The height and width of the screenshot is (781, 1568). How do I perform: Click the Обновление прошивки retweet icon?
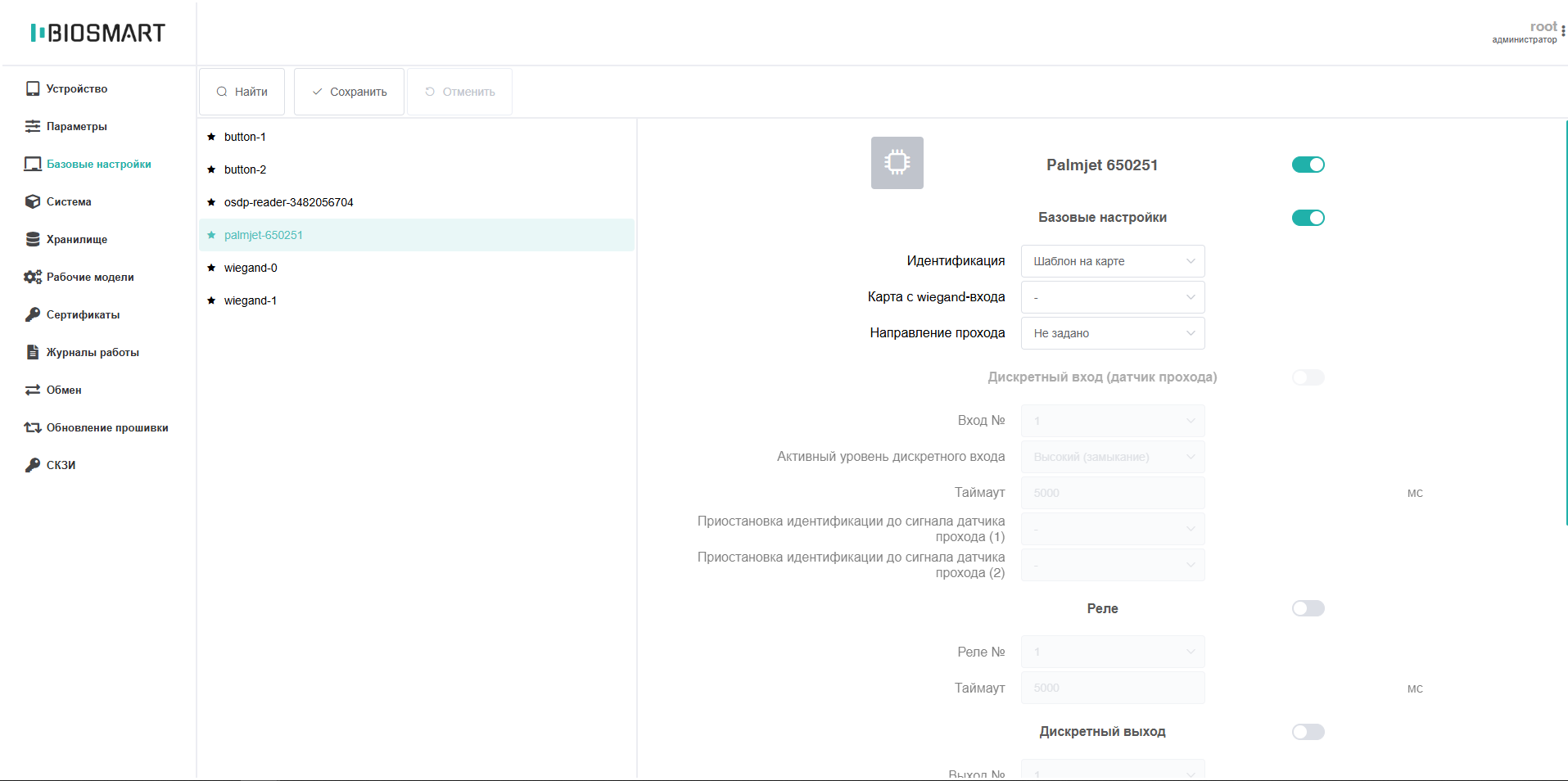pyautogui.click(x=33, y=427)
